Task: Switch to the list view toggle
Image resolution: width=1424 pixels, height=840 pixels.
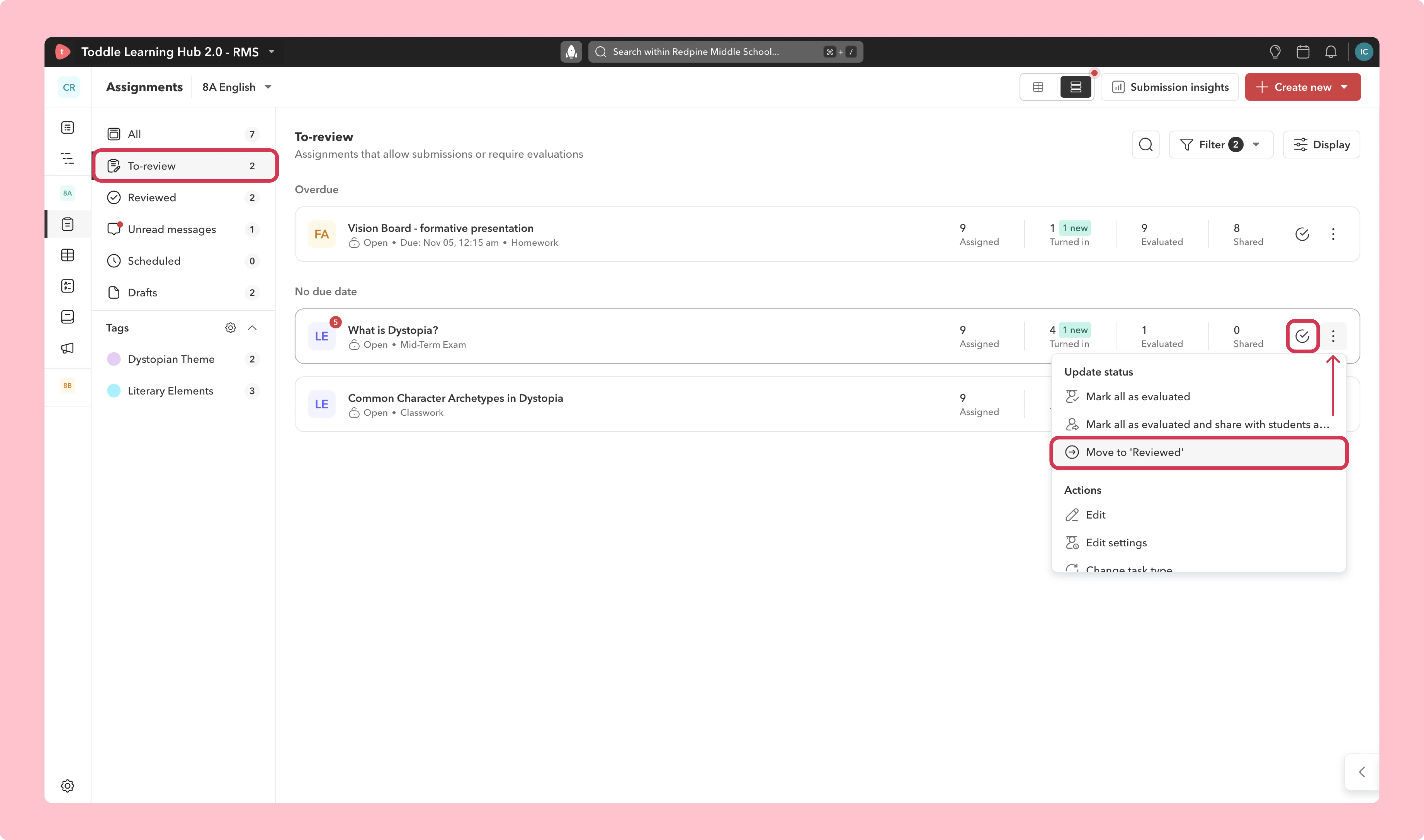Action: tap(1075, 87)
